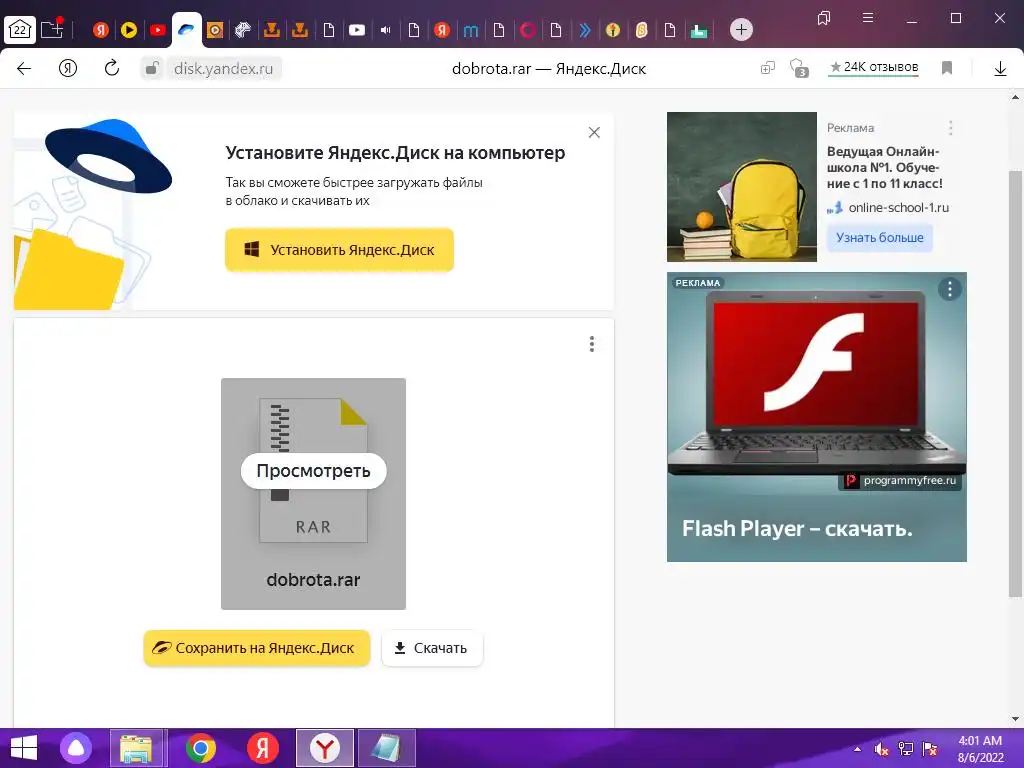Click the Yandex Browser taskbar icon

tap(325, 748)
